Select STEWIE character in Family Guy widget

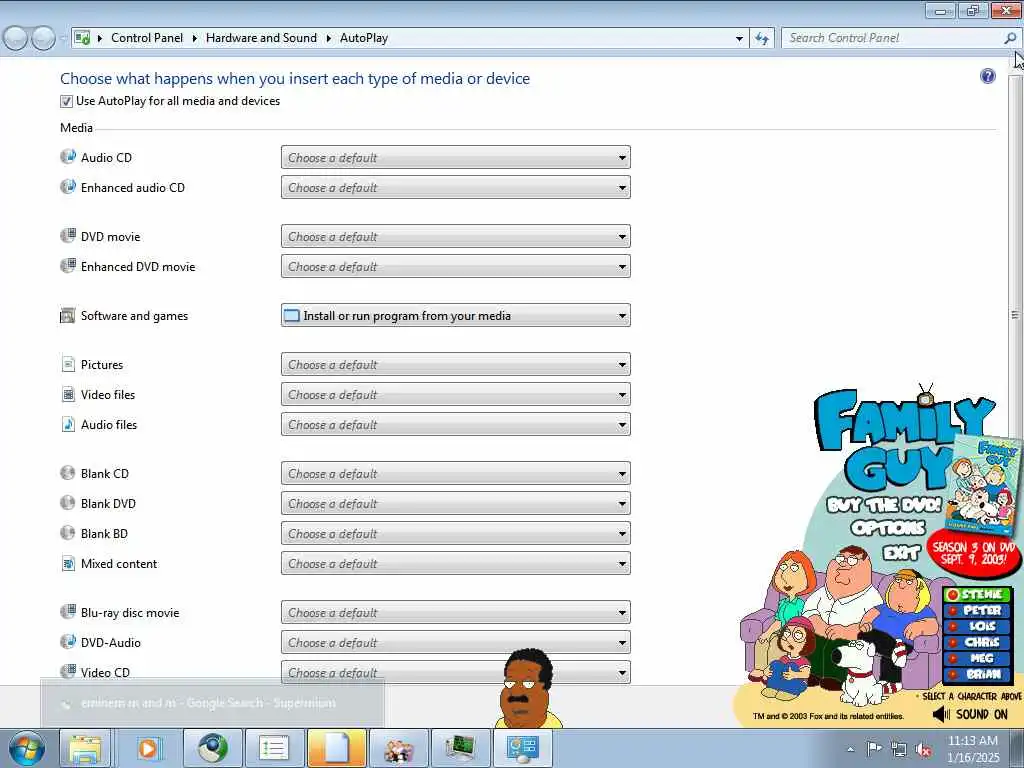[x=977, y=594]
